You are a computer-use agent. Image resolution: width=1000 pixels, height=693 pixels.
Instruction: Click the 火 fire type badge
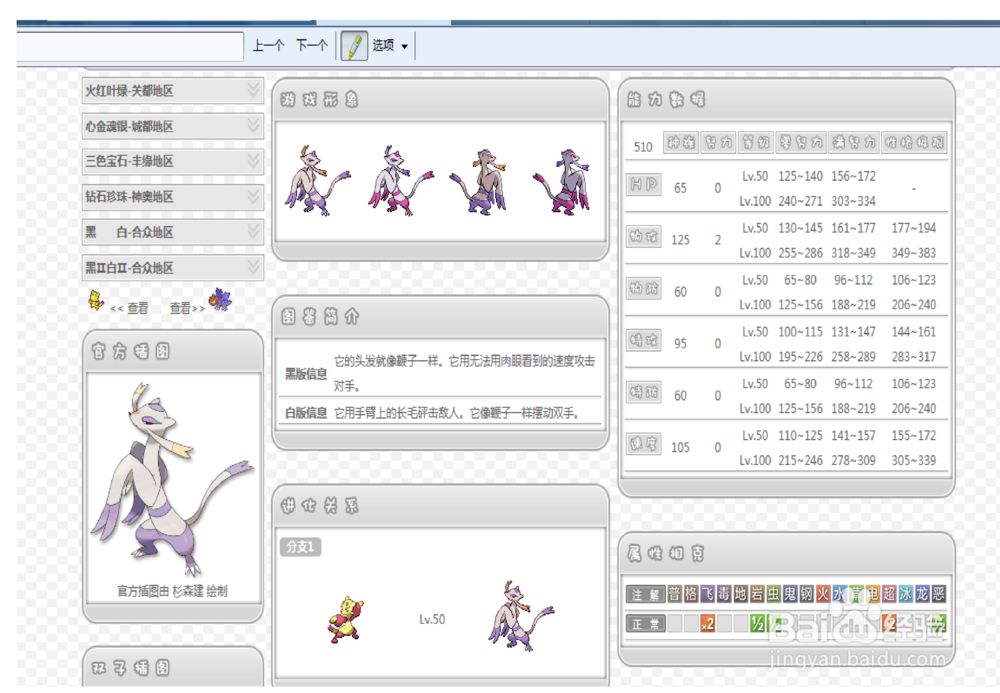(823, 594)
